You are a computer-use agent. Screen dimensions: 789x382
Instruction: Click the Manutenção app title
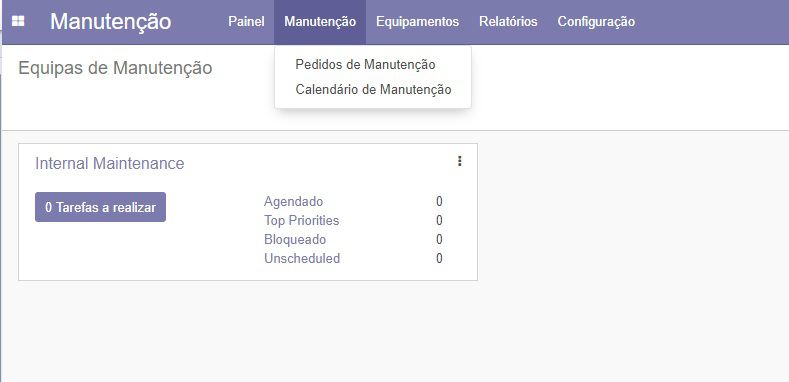pos(111,22)
